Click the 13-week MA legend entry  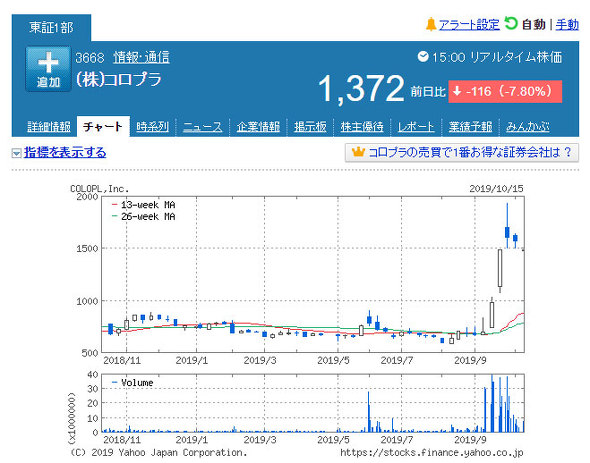144,205
